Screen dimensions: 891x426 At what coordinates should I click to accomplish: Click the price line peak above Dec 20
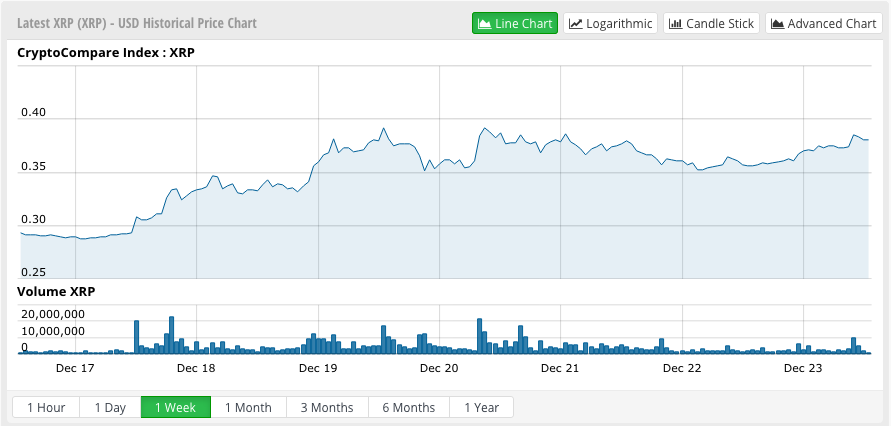[x=485, y=129]
